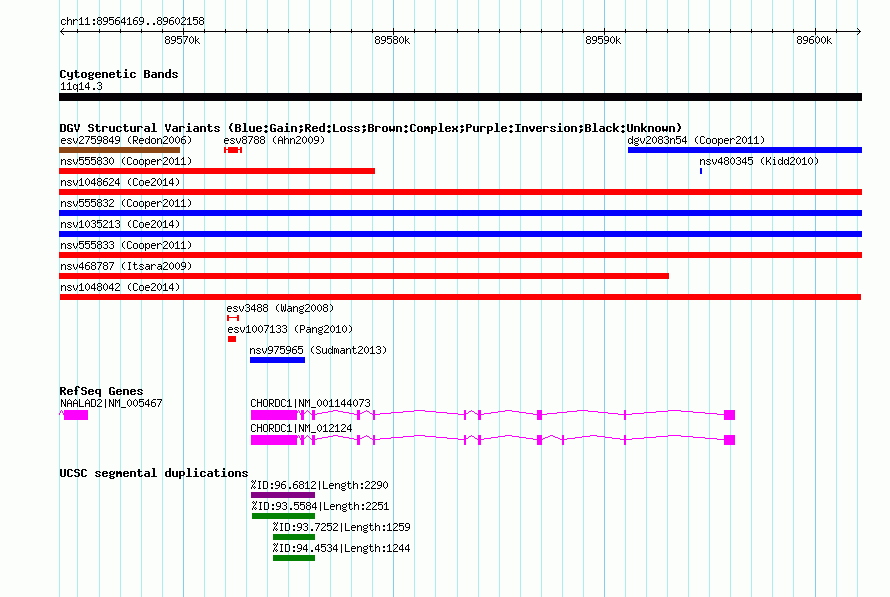Select the large exon of CHORDC1 NM_012124

click(274, 440)
